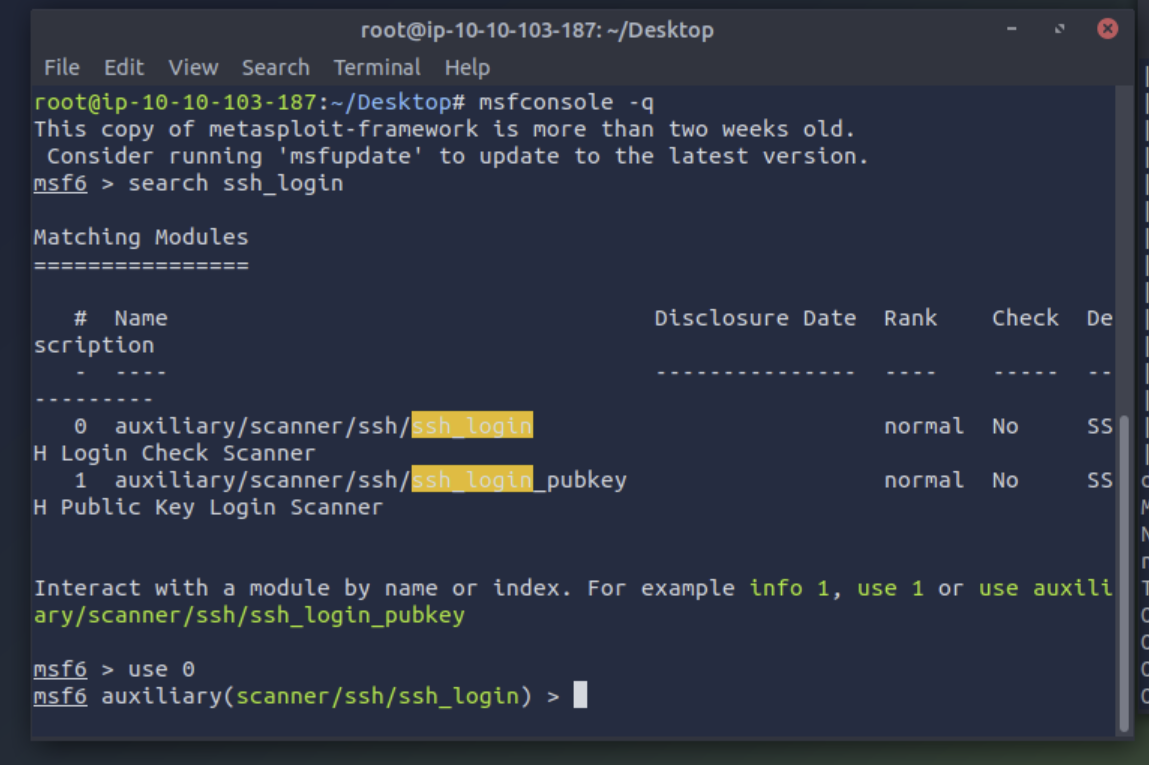Open the Edit menu
The width and height of the screenshot is (1149, 765).
tap(123, 67)
